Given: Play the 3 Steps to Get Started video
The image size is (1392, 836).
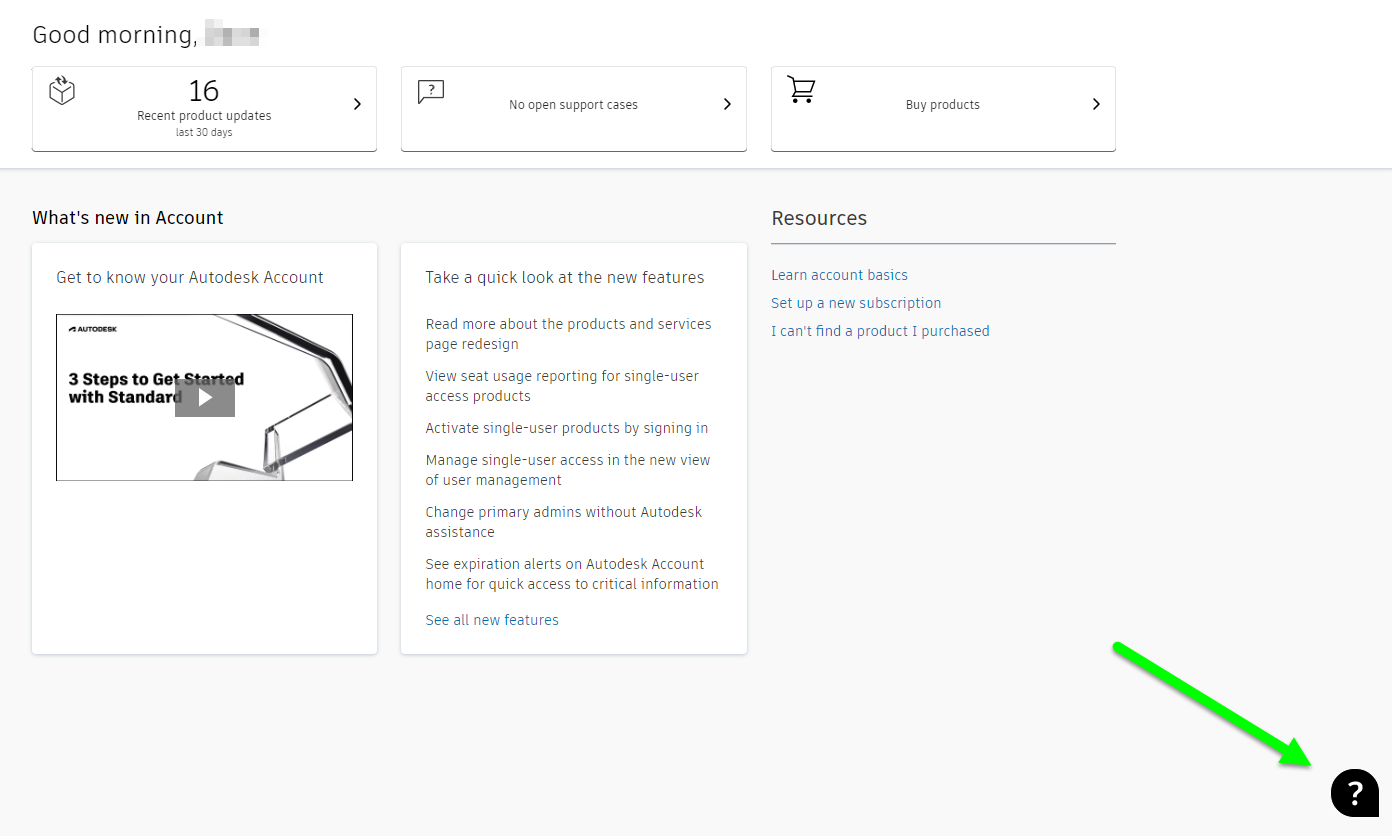Looking at the screenshot, I should click(205, 397).
